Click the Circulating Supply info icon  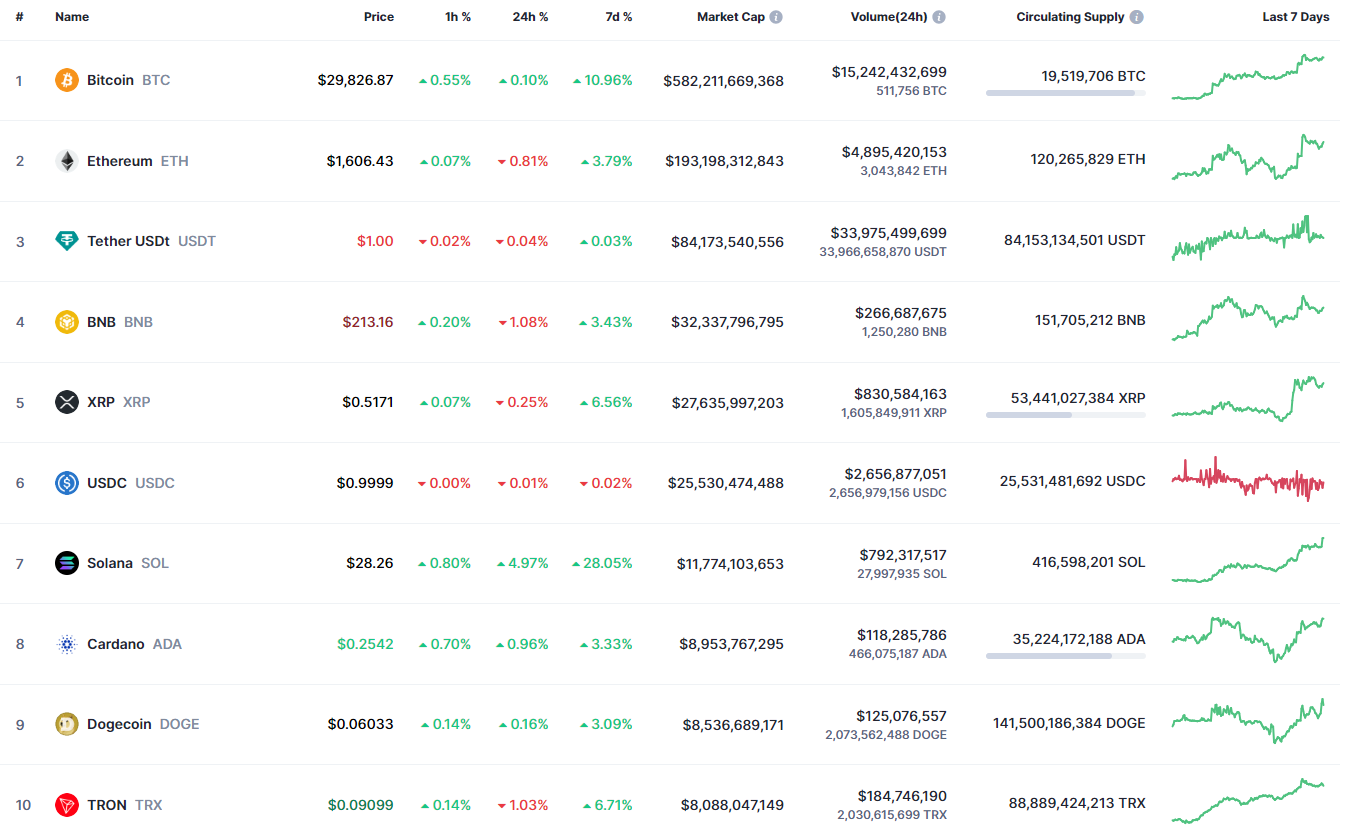click(x=1137, y=17)
